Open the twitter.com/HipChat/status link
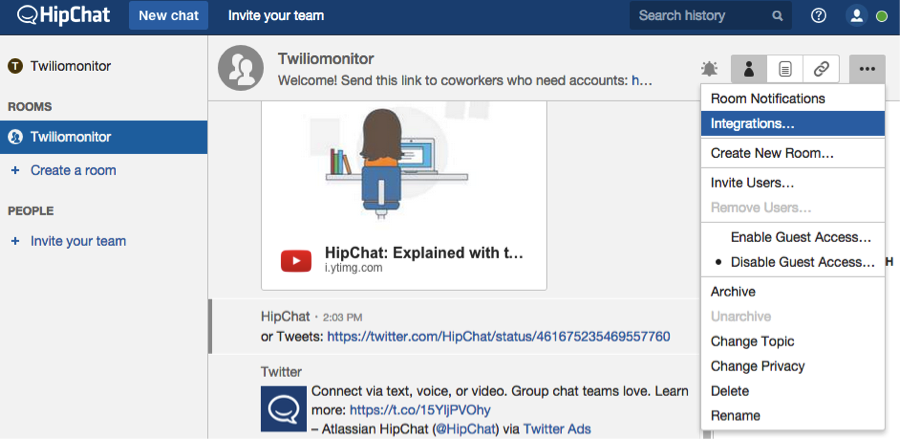This screenshot has width=900, height=439. 499,336
